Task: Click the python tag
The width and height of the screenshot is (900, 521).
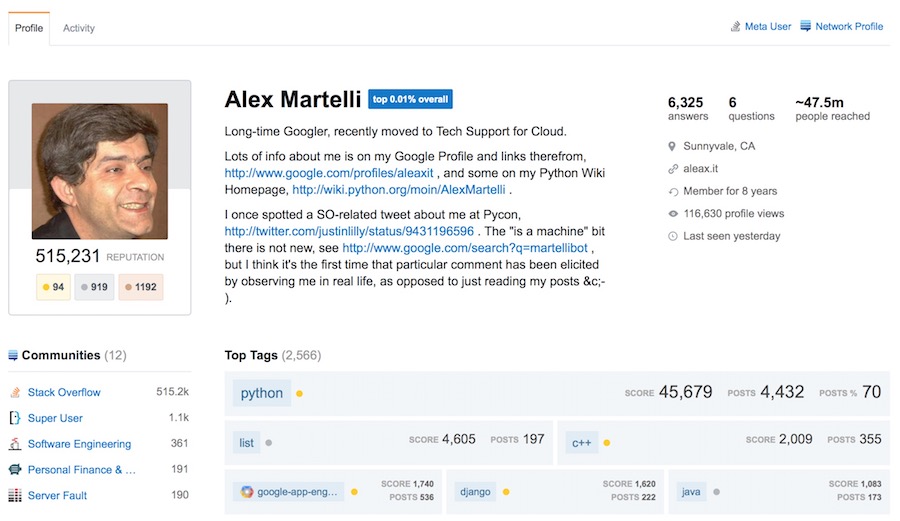Action: 262,393
